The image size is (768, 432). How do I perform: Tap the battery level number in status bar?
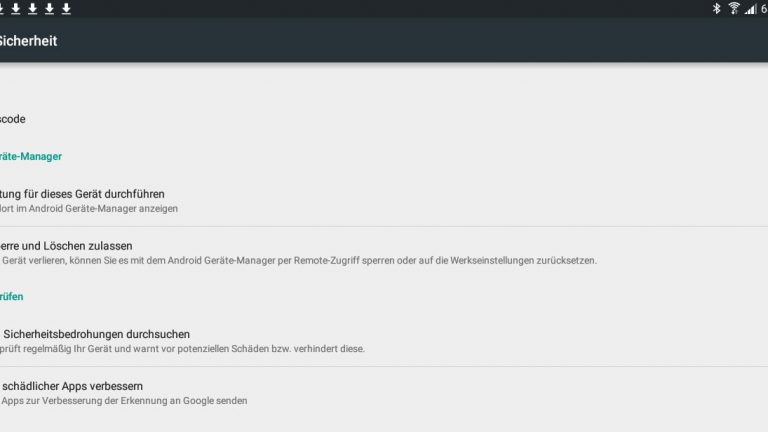click(764, 9)
